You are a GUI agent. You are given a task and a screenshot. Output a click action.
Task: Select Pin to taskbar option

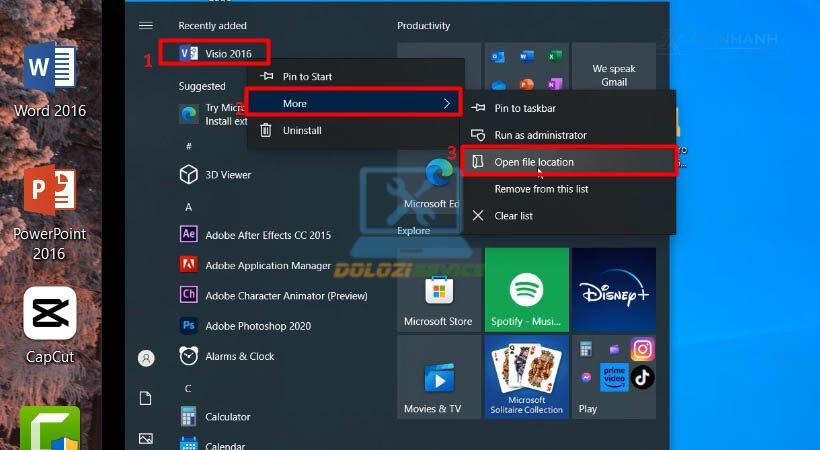click(x=525, y=108)
